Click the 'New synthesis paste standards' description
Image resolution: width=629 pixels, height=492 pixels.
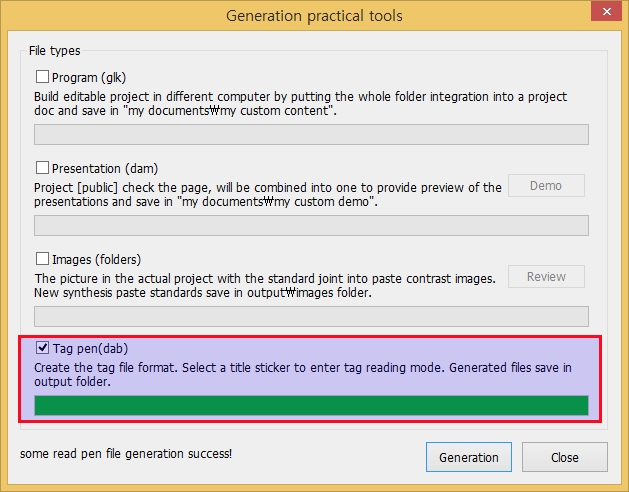point(203,293)
